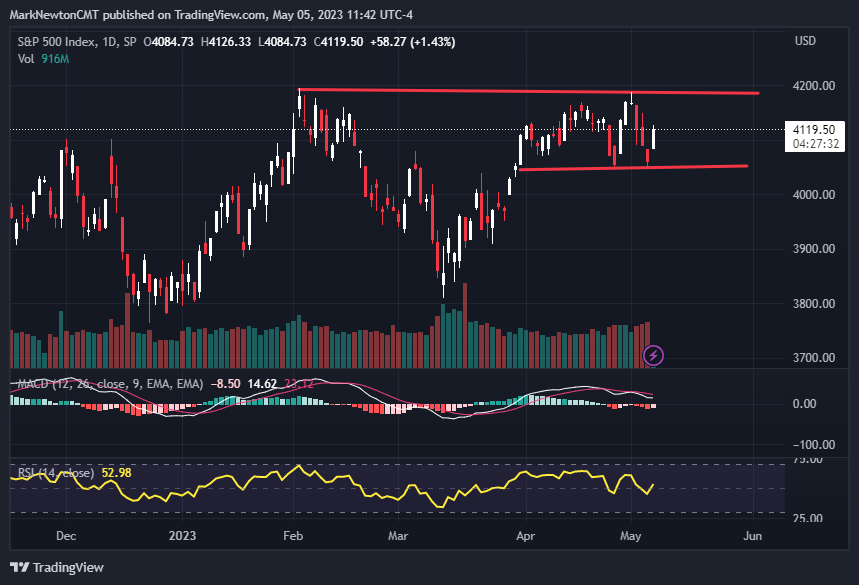
Task: Click the purple lightning bolt trading icon
Action: coord(652,355)
